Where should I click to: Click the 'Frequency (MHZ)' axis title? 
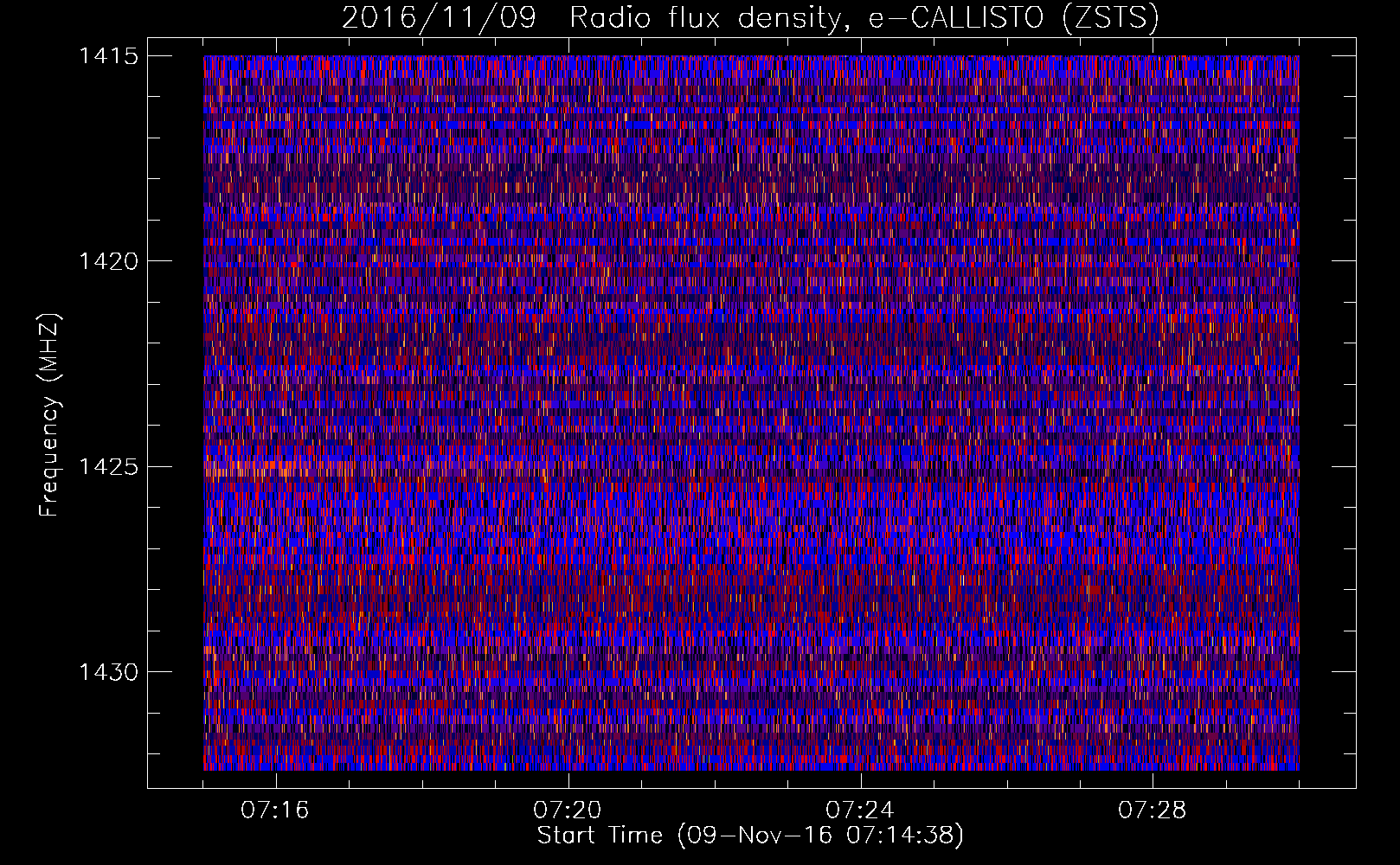[x=49, y=414]
